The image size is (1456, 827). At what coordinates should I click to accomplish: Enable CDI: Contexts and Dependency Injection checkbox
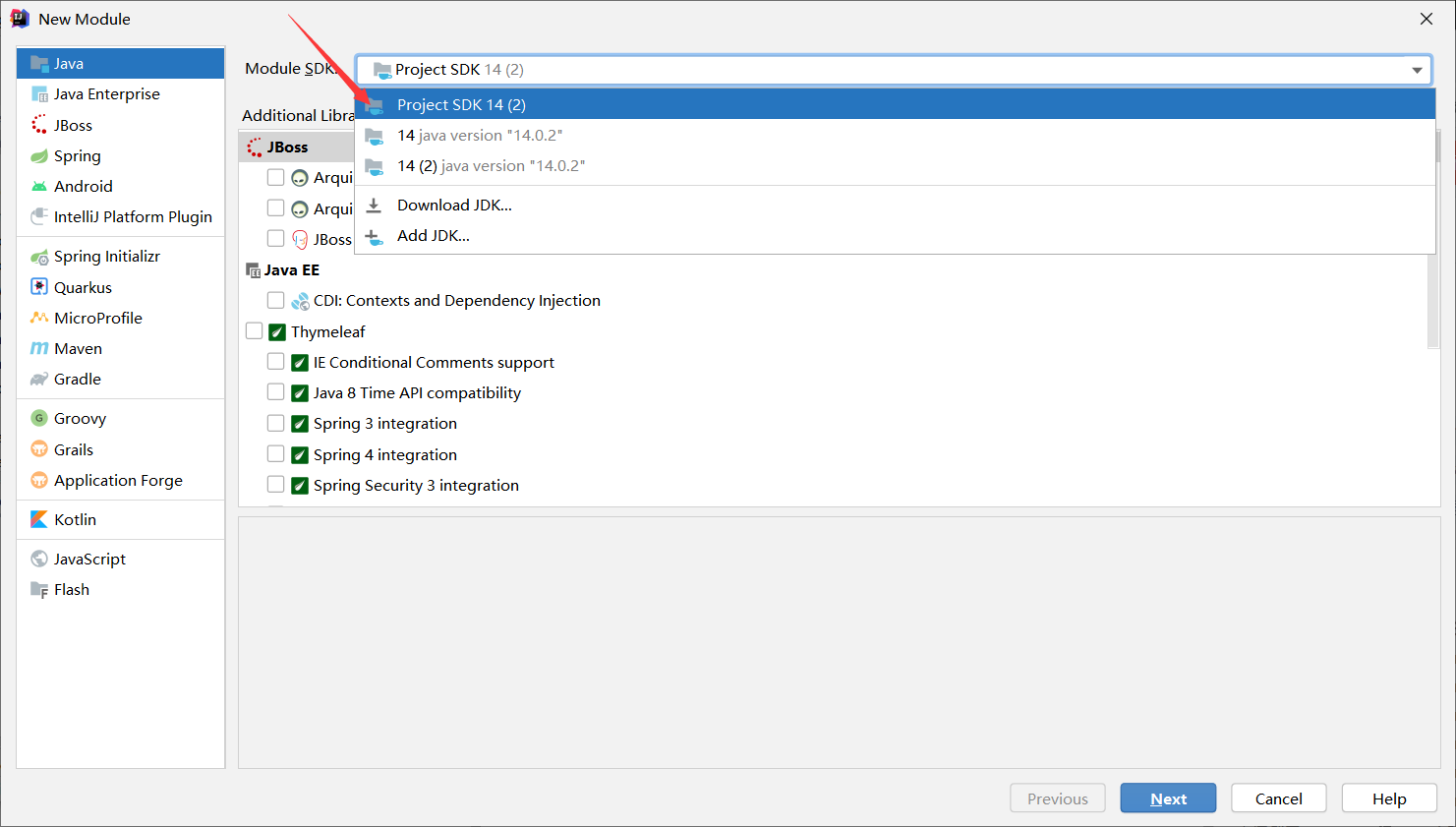(x=276, y=300)
